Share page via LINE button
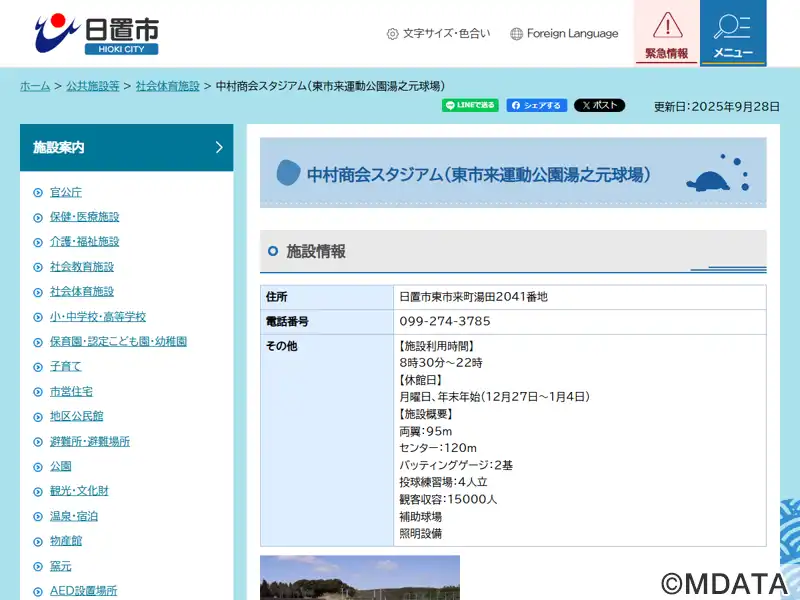The width and height of the screenshot is (800, 600). (470, 106)
